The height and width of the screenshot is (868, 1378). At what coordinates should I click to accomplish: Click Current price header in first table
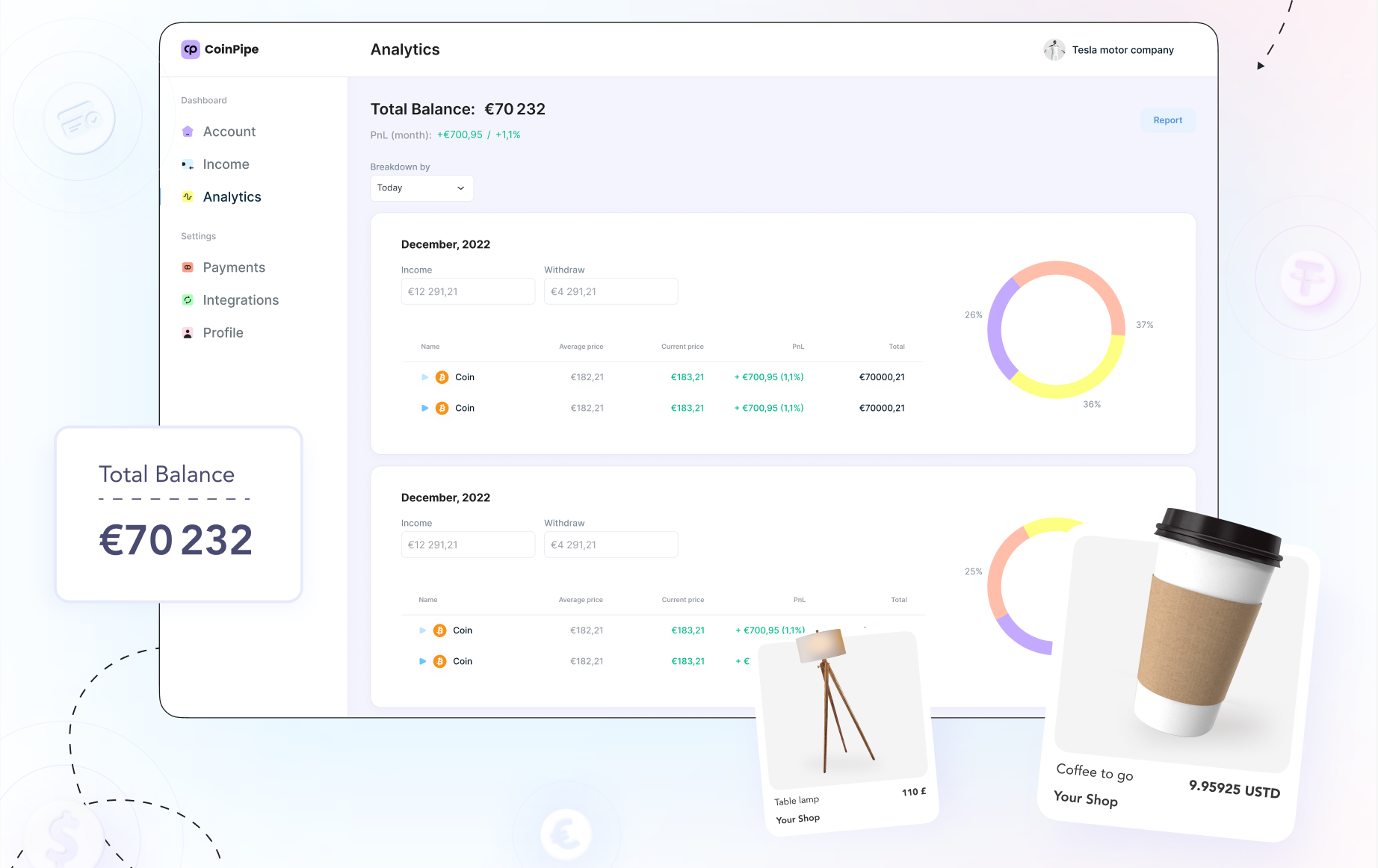[682, 347]
